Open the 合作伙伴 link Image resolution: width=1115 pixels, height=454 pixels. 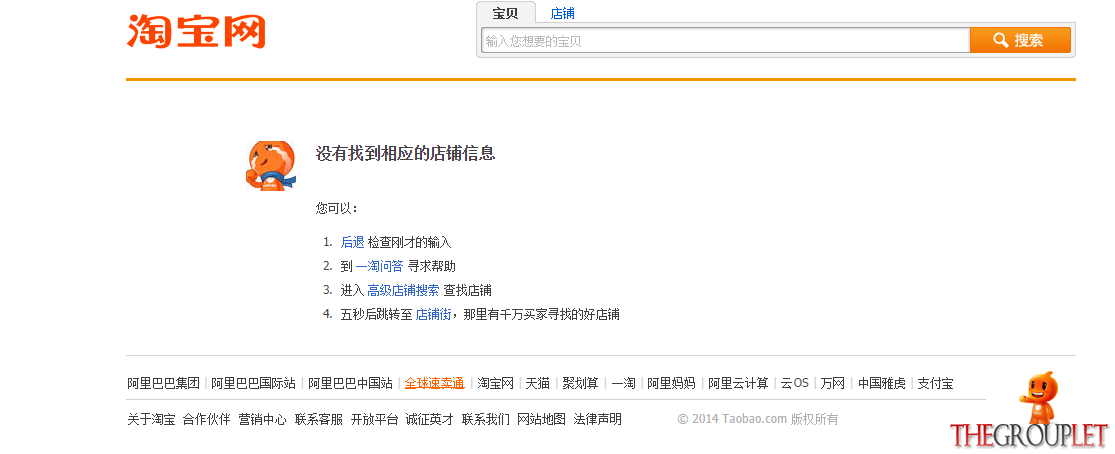(x=207, y=419)
